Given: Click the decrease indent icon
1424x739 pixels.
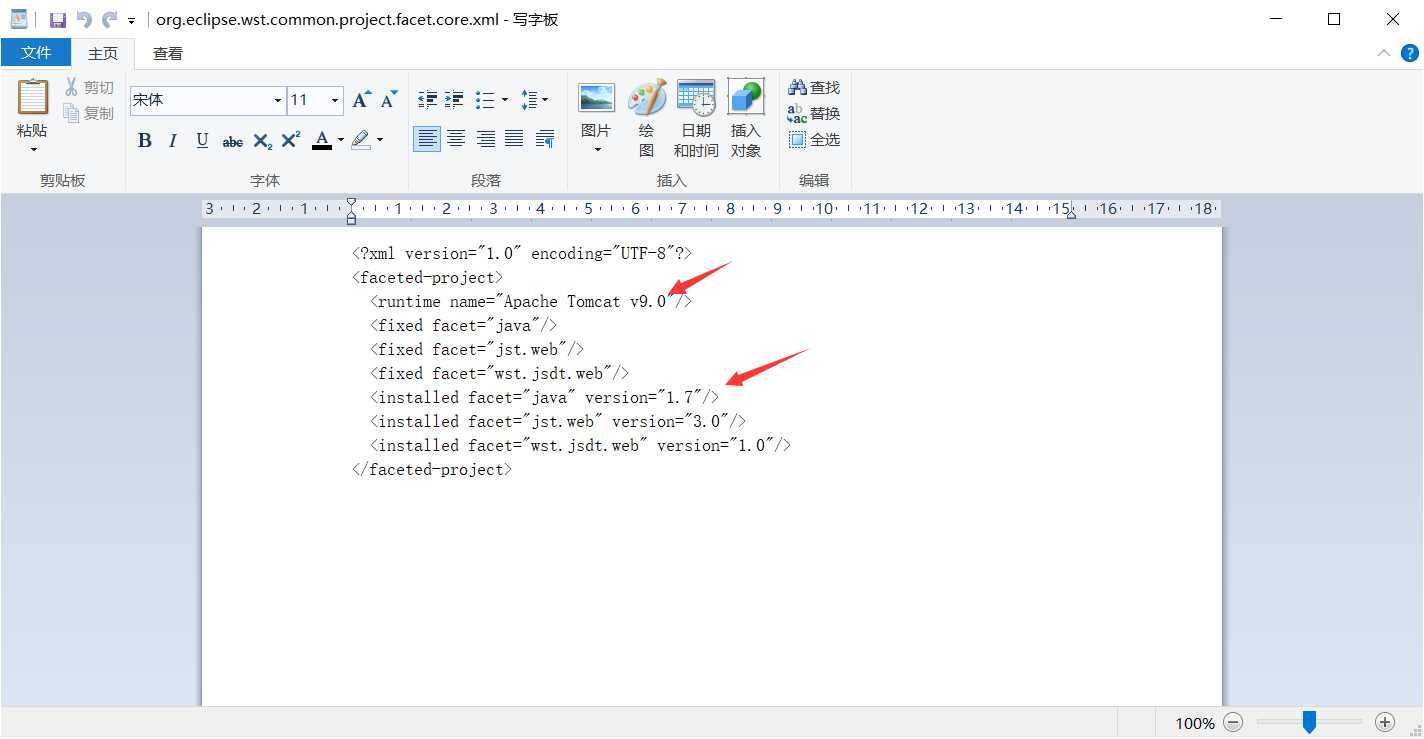Looking at the screenshot, I should click(427, 99).
